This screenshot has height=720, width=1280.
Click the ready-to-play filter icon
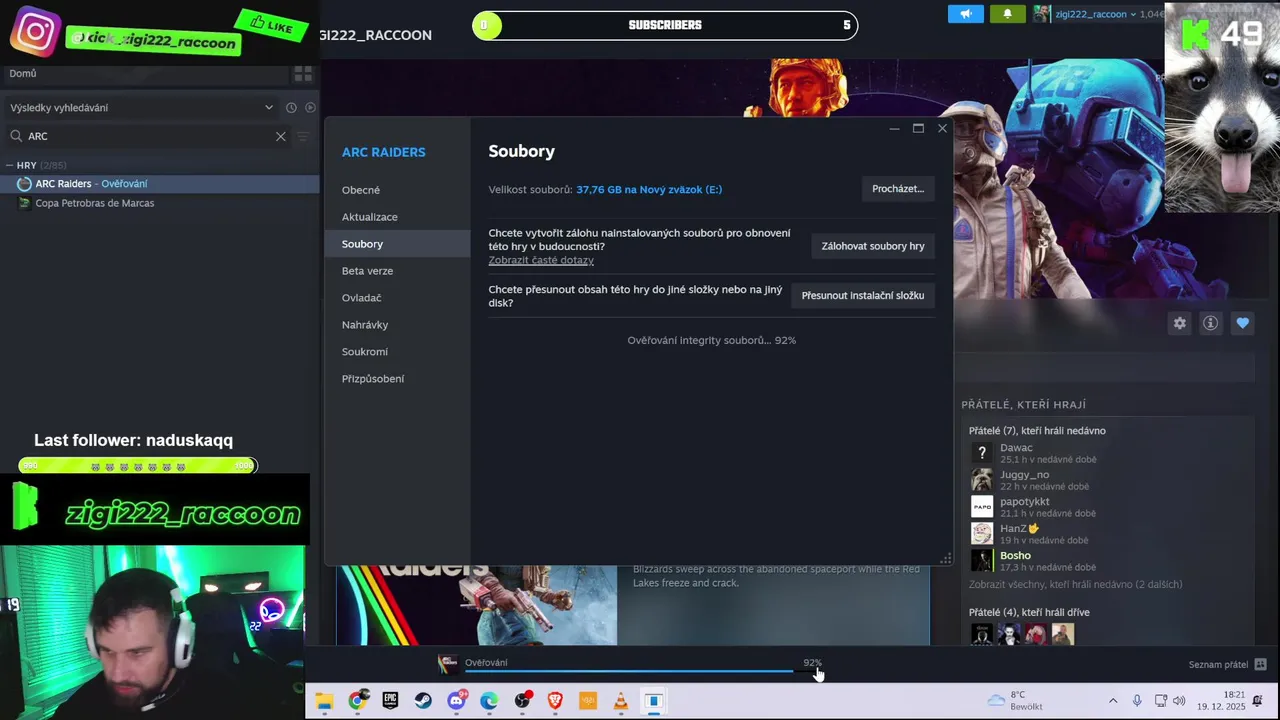[310, 107]
